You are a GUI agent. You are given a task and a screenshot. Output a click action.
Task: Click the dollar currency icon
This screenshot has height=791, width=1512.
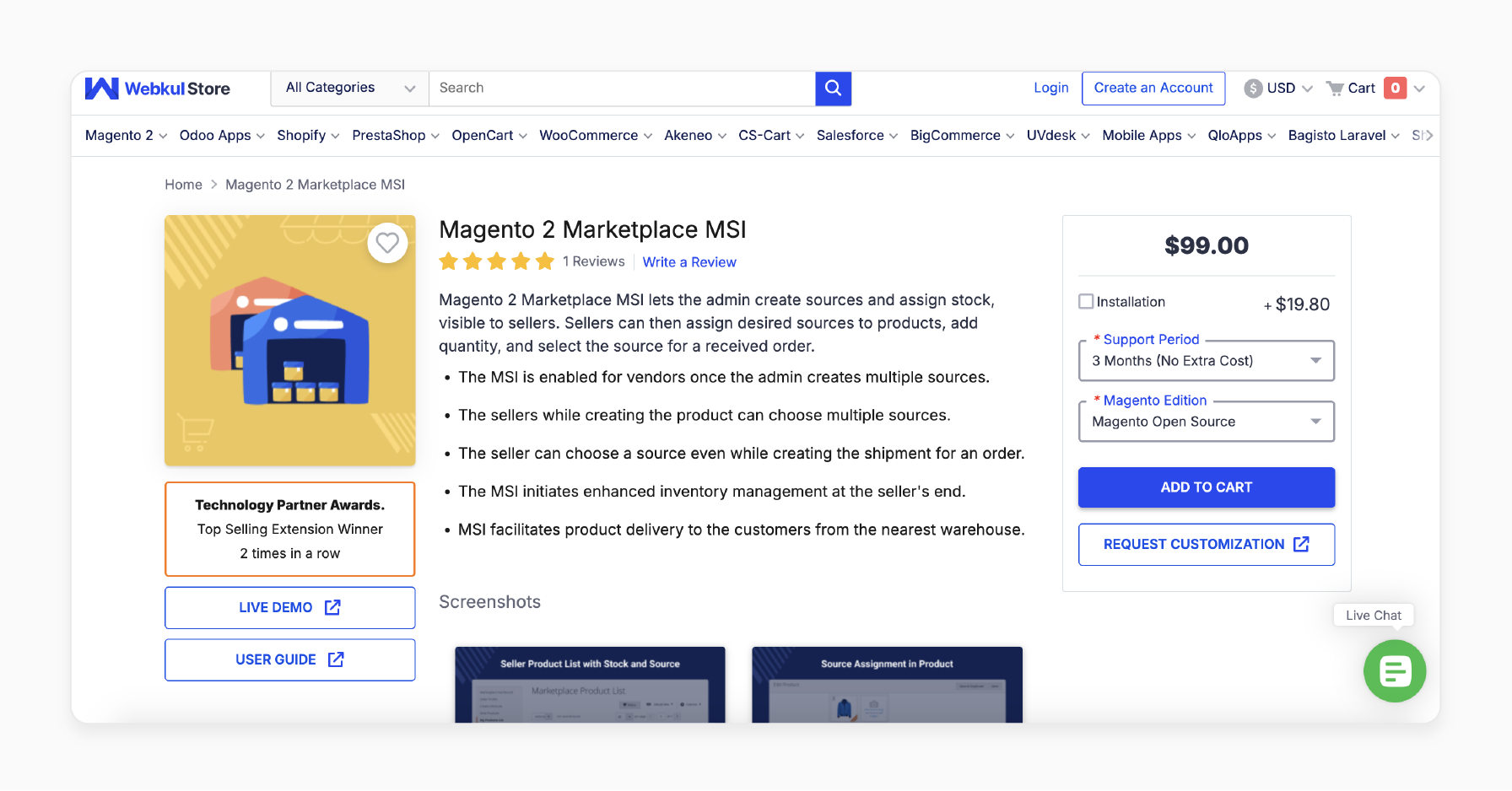click(x=1253, y=89)
